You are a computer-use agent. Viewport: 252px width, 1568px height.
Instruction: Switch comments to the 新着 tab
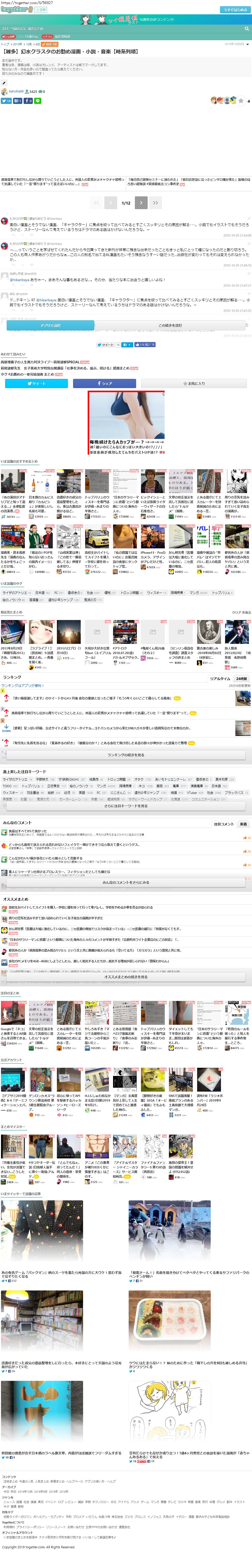(244, 824)
